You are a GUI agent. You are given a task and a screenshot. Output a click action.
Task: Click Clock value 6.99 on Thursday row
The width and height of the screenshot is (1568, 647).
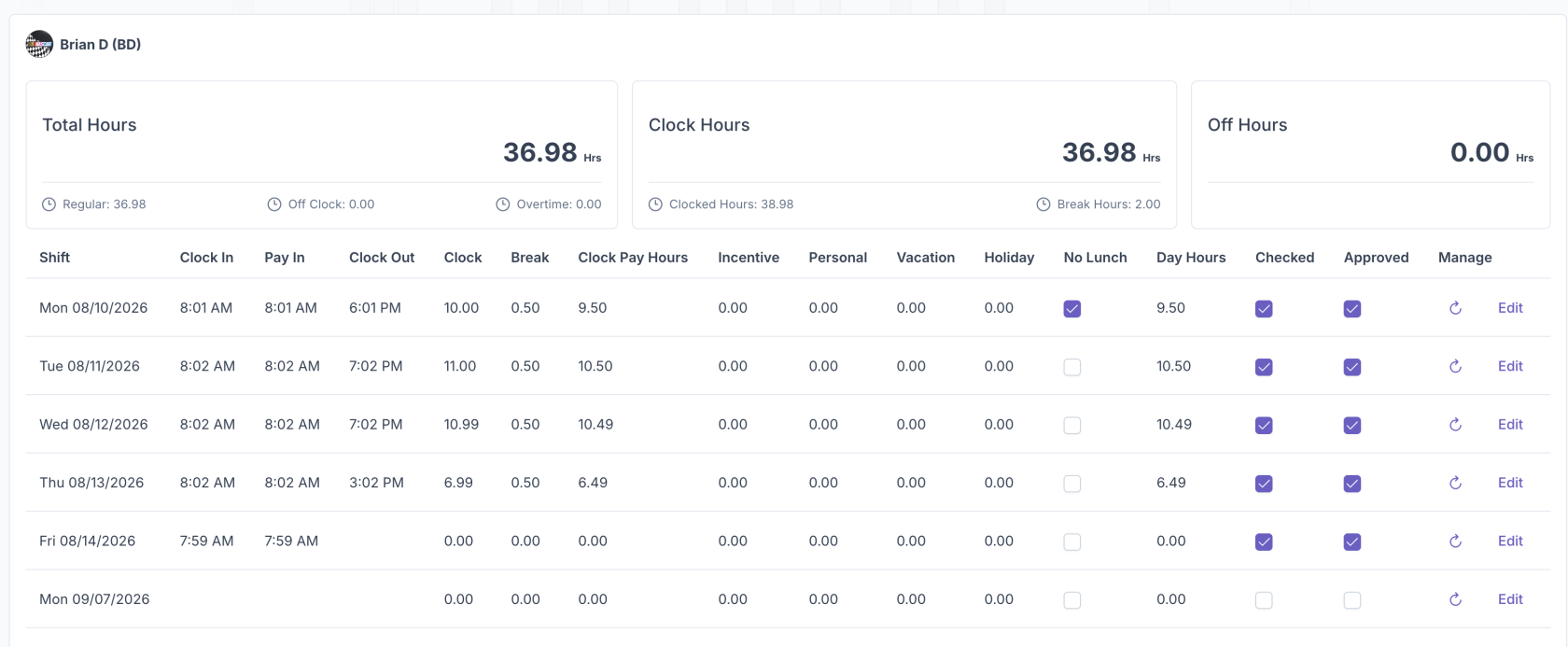458,483
